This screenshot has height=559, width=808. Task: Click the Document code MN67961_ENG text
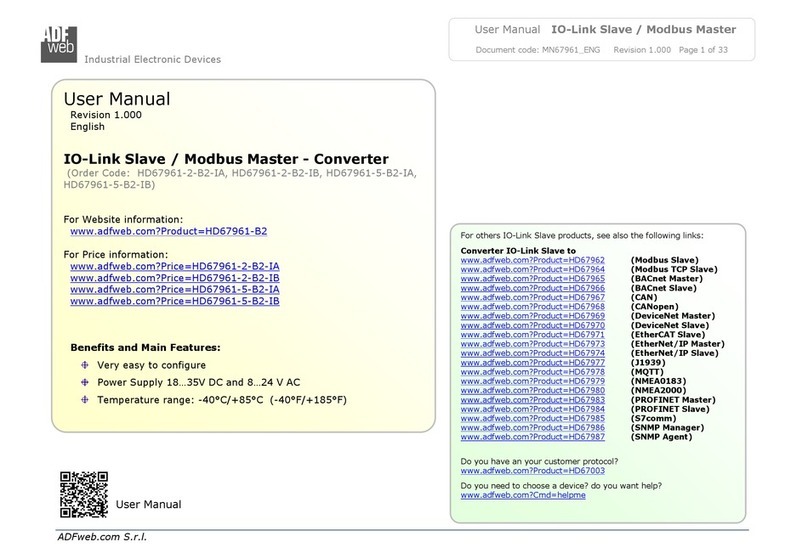point(538,50)
